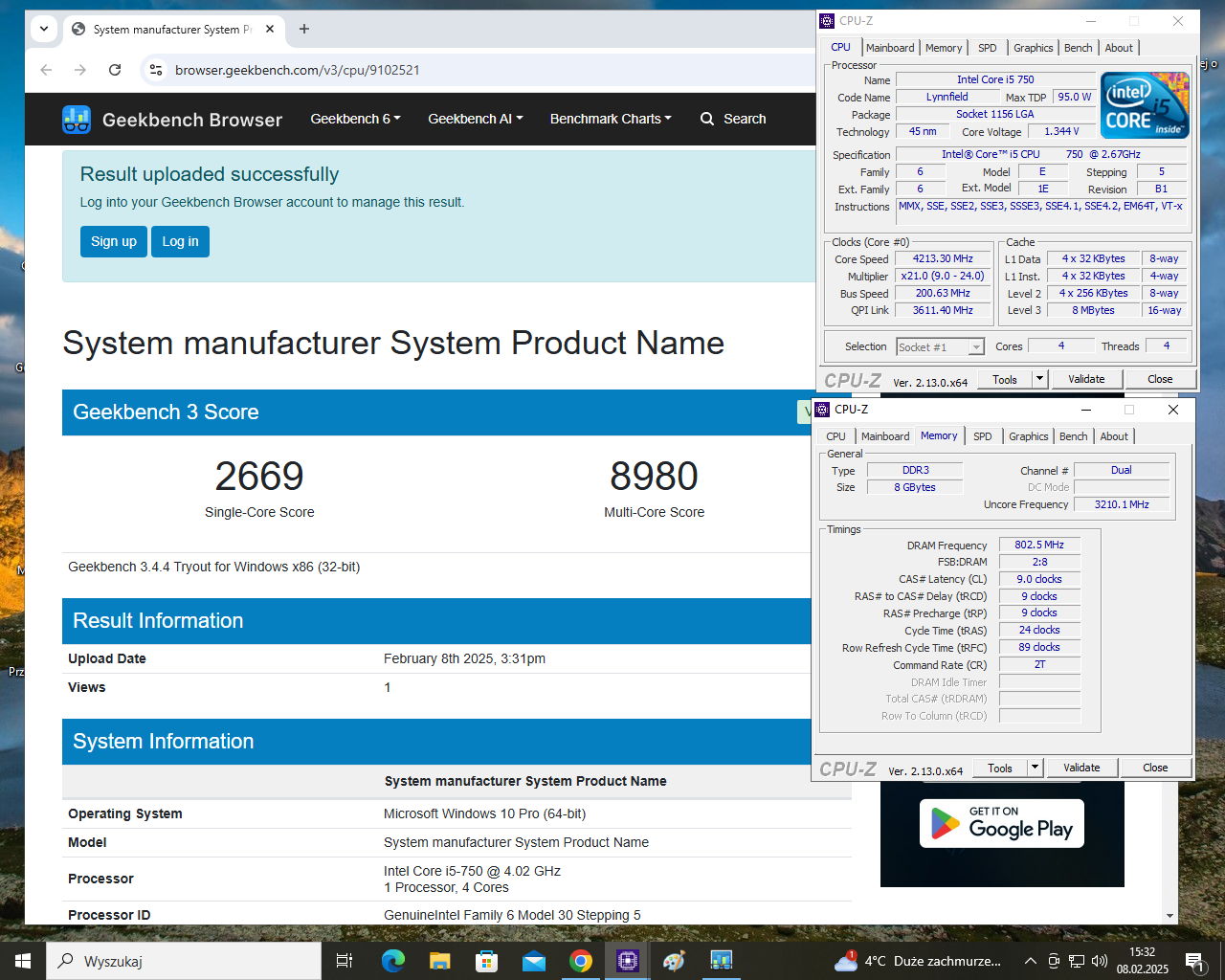Click Close button in upper CPU-Z window
Image resolution: width=1225 pixels, height=980 pixels.
1160,379
